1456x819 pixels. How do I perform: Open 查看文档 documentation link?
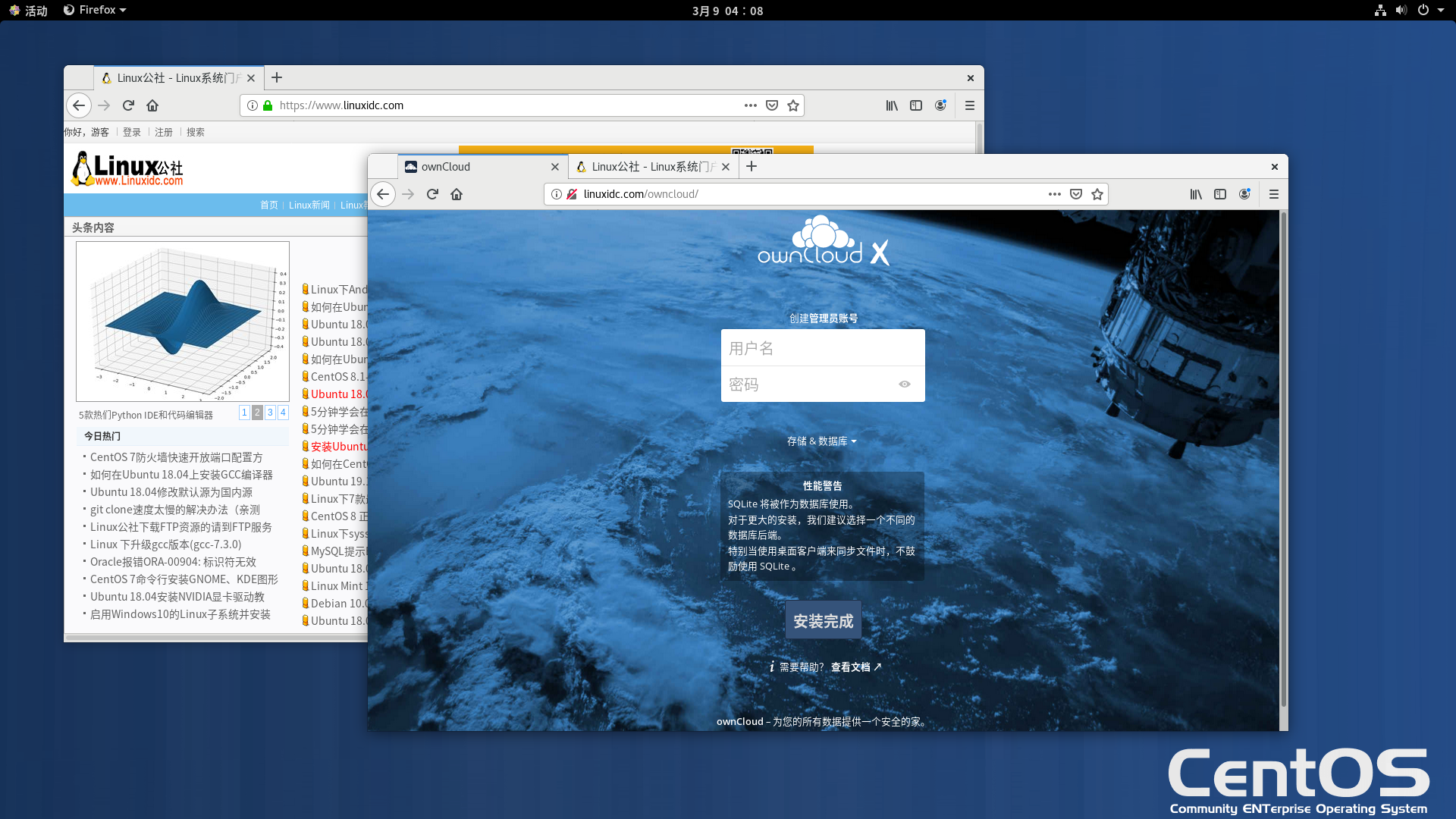click(856, 667)
